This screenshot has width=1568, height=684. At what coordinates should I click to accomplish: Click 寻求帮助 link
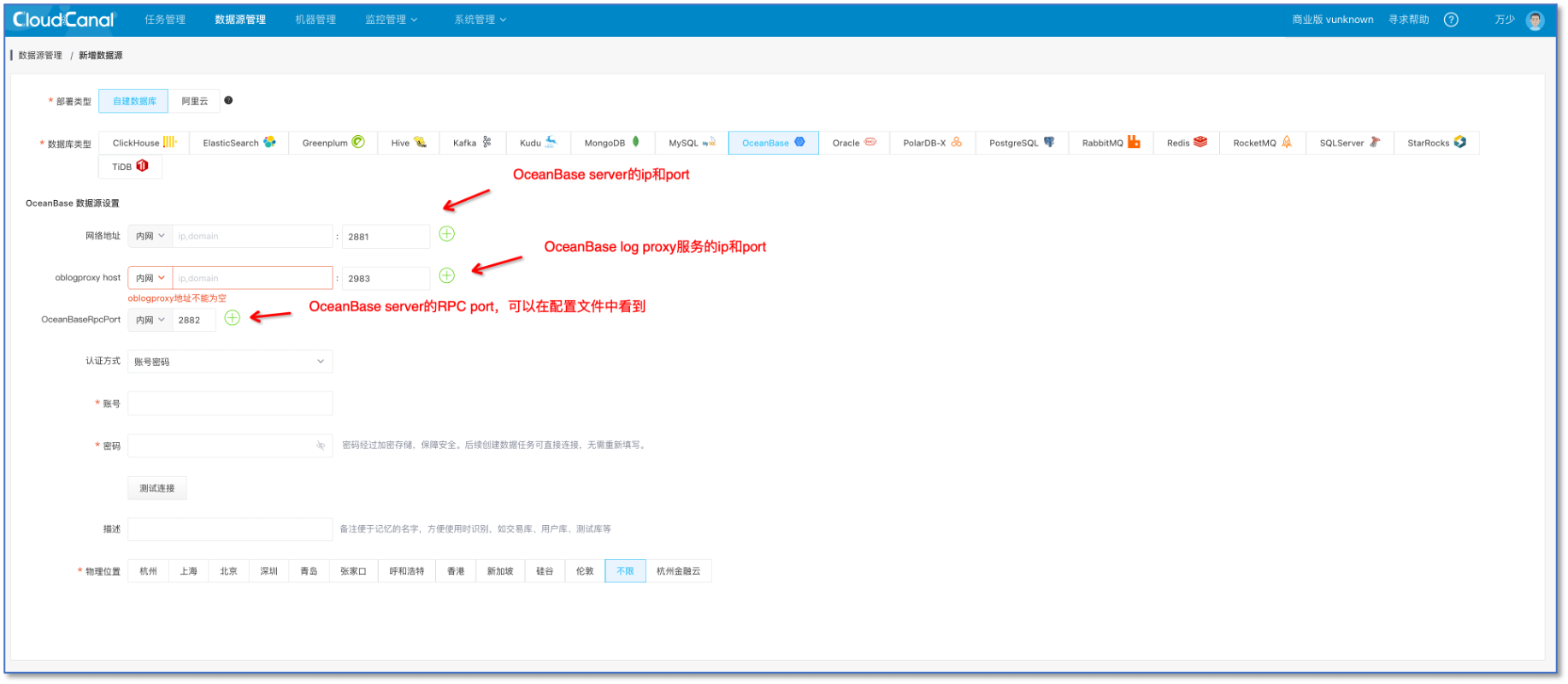click(1409, 20)
